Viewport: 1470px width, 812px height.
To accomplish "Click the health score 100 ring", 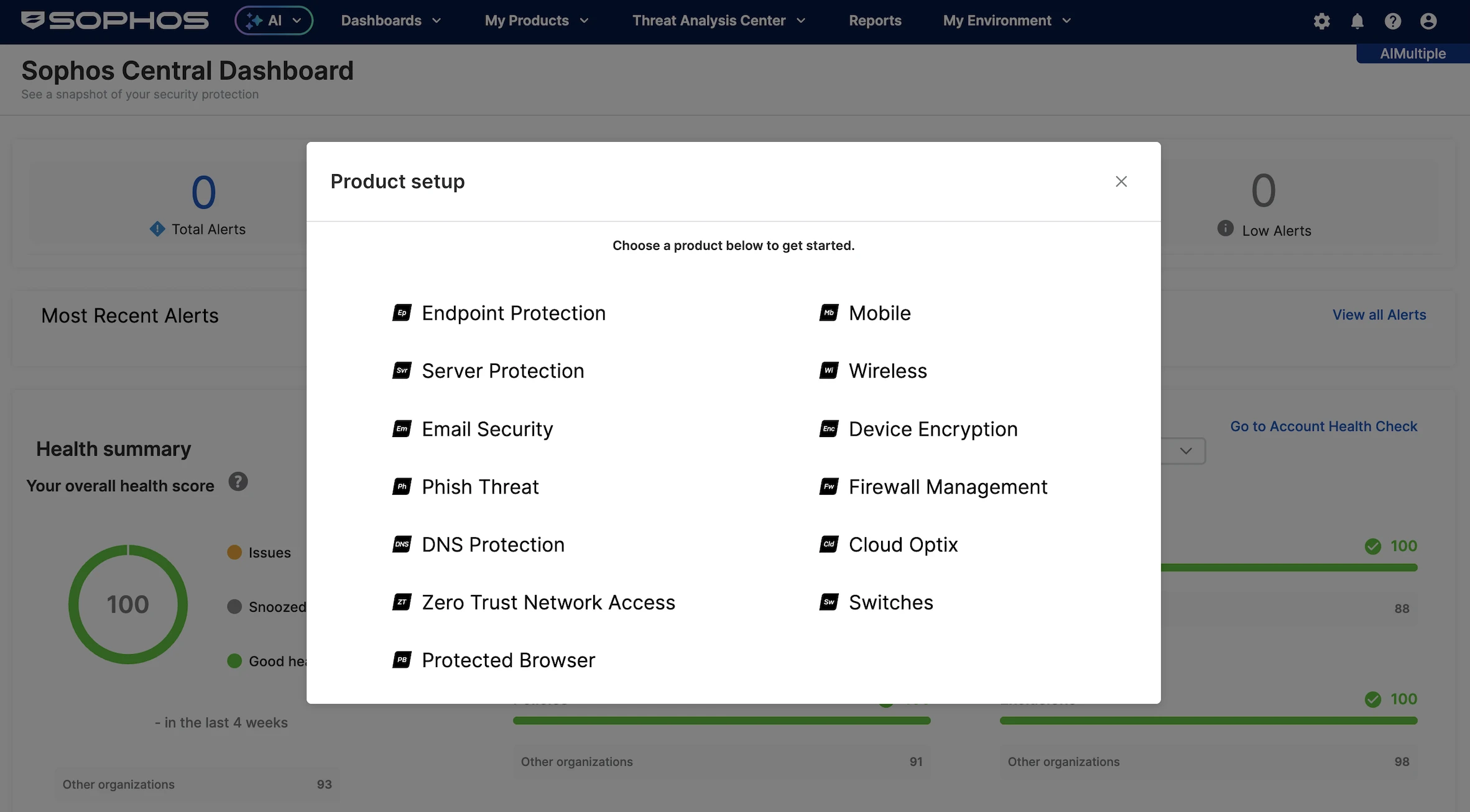I will pos(128,604).
